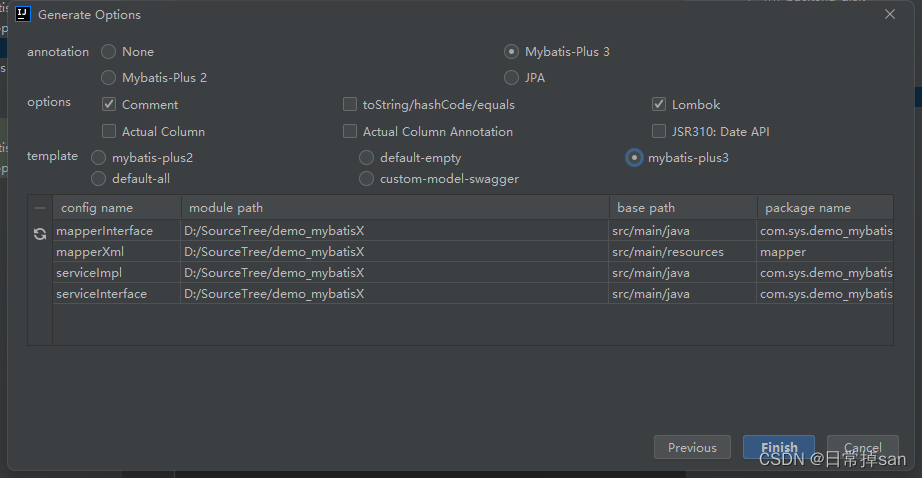Enable Actual Column Annotation checkbox
This screenshot has width=922, height=478.
pyautogui.click(x=350, y=131)
